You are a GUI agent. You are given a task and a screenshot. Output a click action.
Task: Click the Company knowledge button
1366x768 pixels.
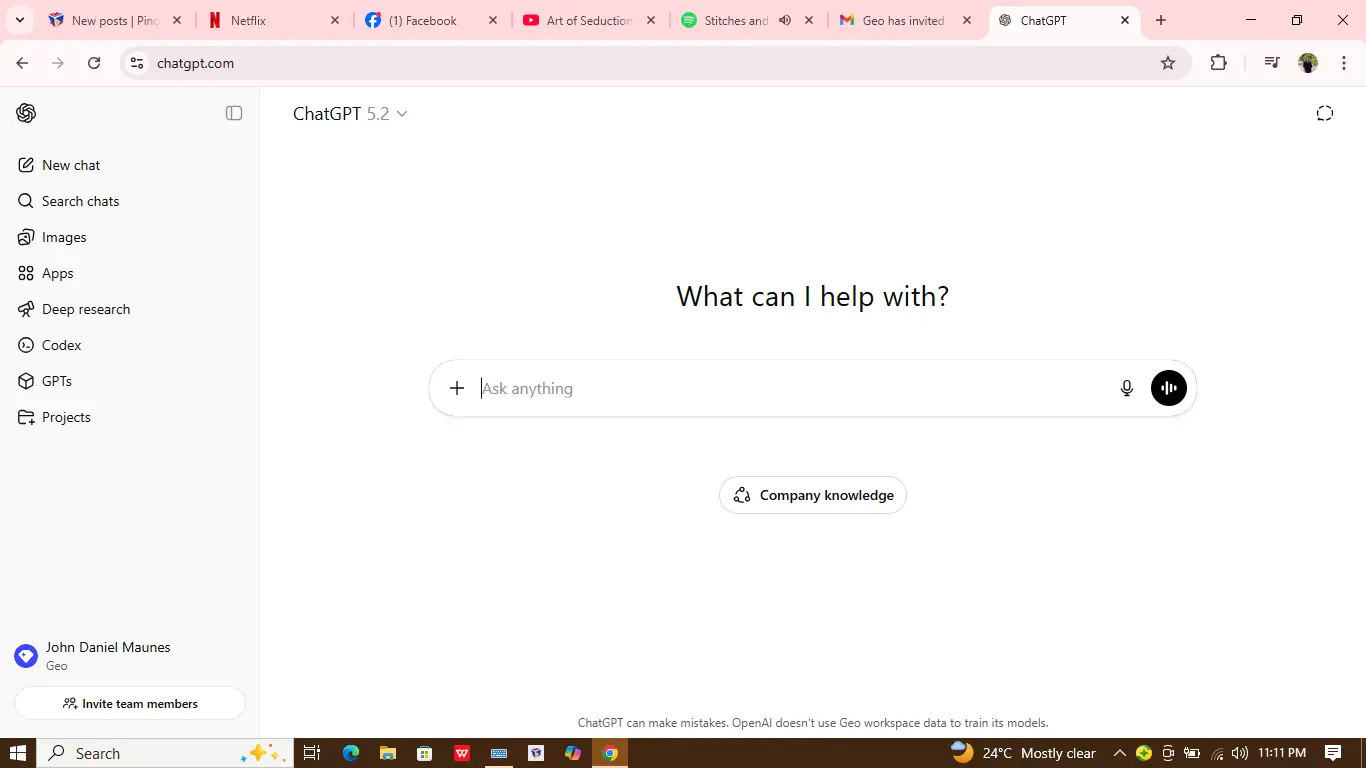(x=813, y=495)
